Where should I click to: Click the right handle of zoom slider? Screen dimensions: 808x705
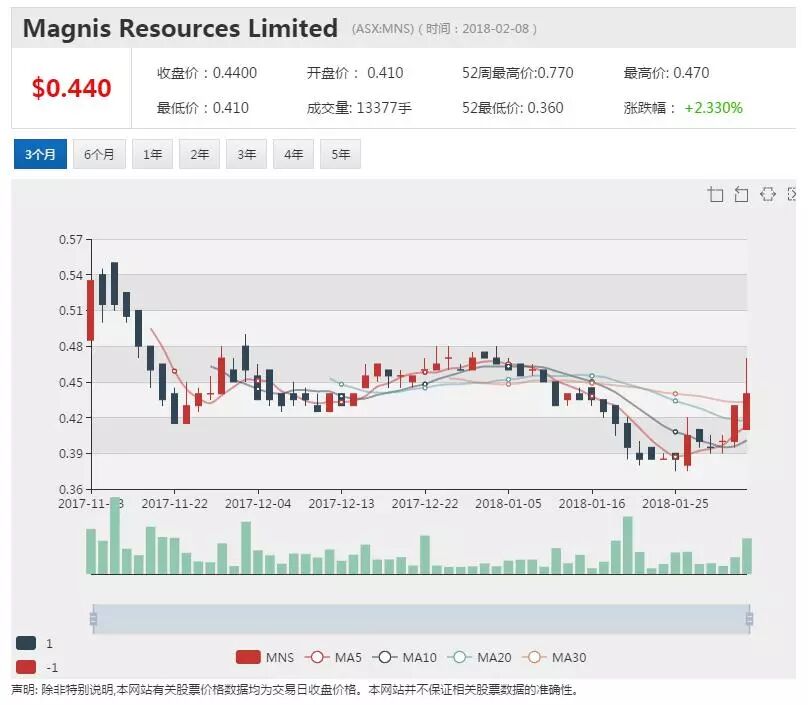pos(749,618)
